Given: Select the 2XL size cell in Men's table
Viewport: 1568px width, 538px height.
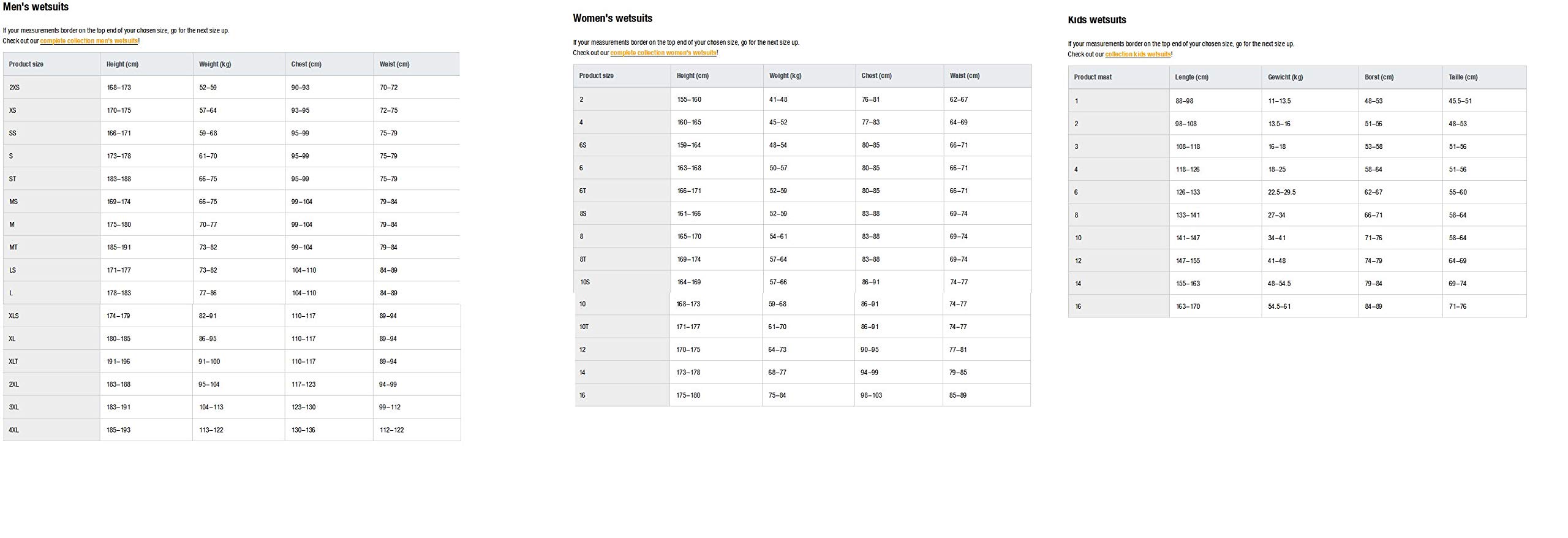Looking at the screenshot, I should point(51,384).
